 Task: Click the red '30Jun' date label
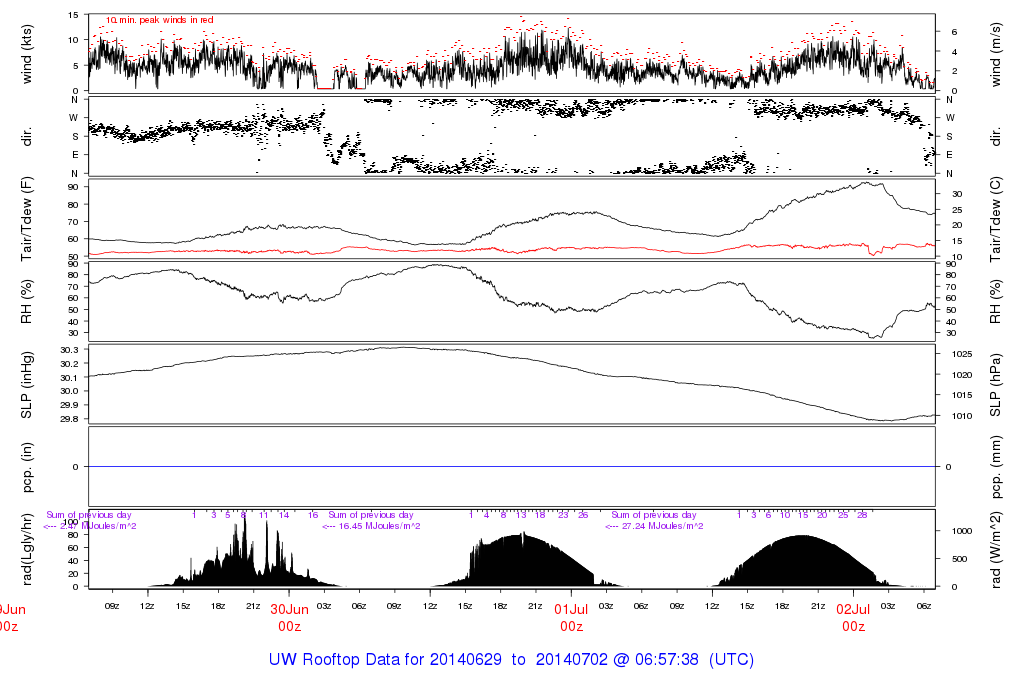289,609
